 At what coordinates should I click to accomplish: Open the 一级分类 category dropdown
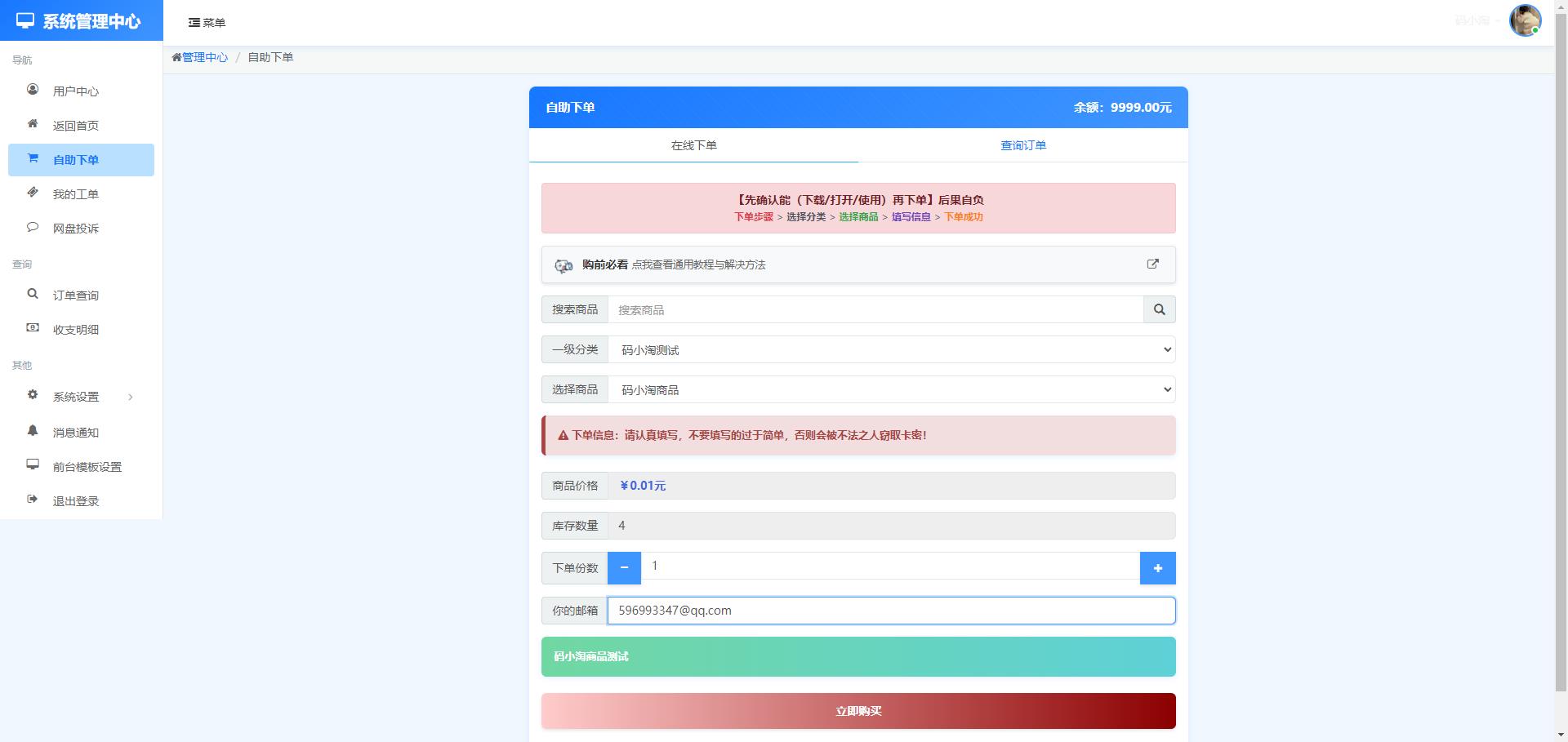coord(890,349)
